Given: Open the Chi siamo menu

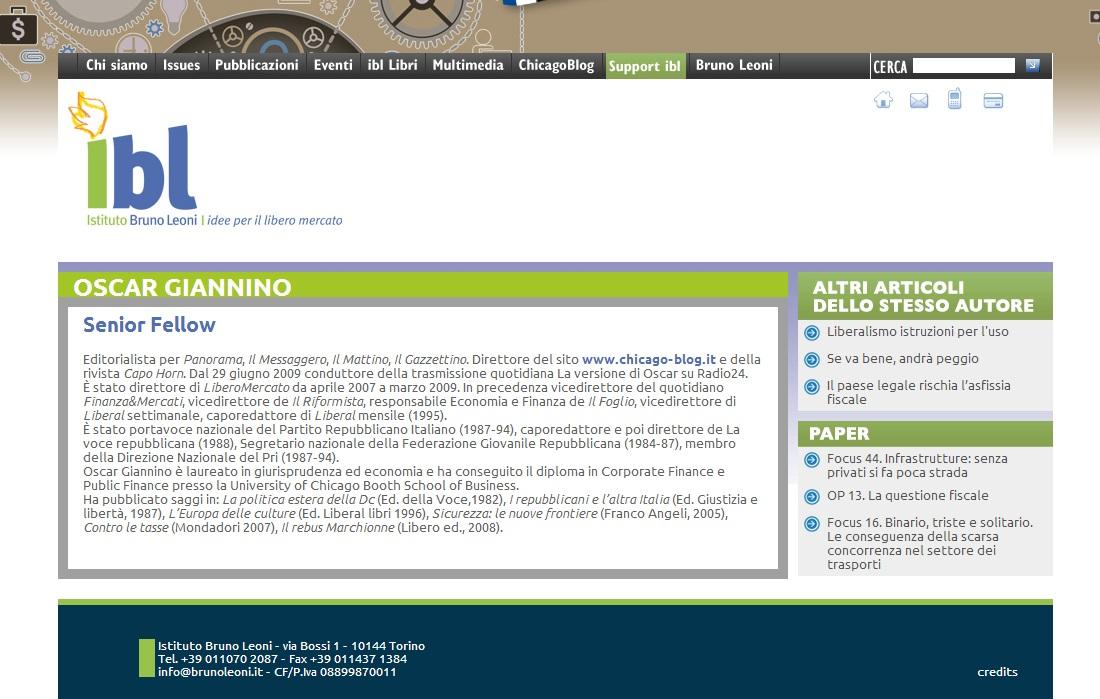Looking at the screenshot, I should (116, 65).
